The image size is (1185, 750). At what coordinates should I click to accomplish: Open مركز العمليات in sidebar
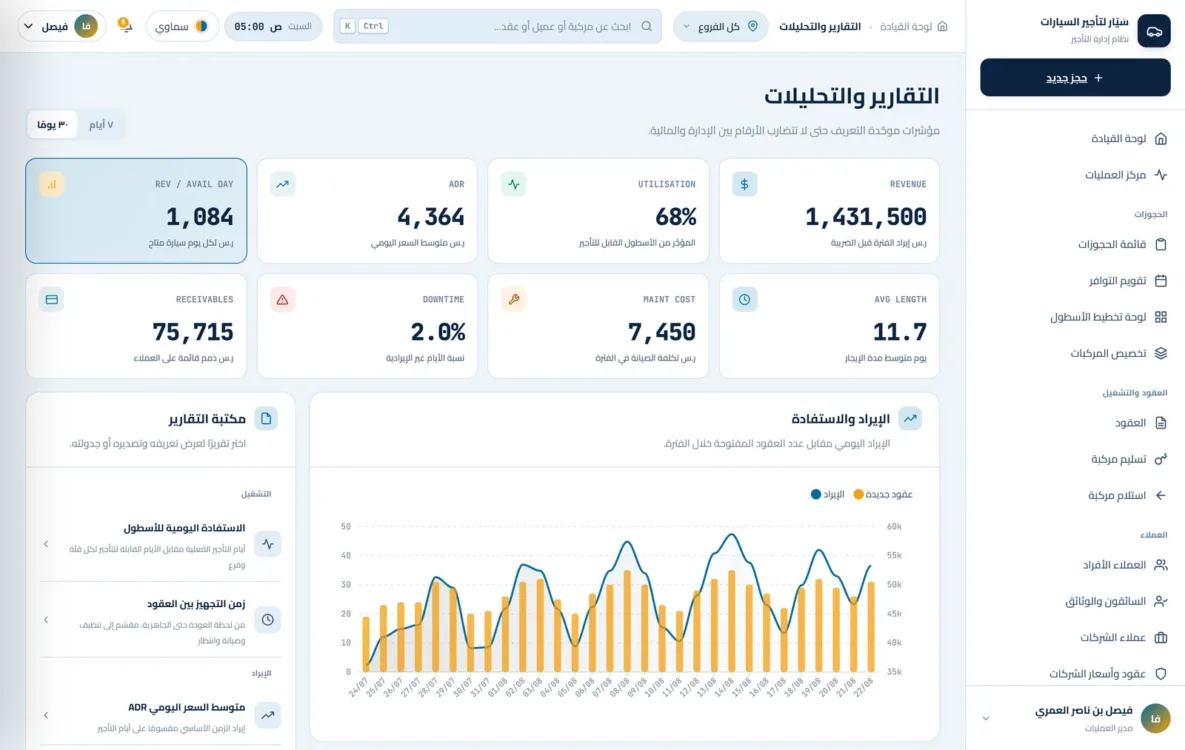(1075, 175)
